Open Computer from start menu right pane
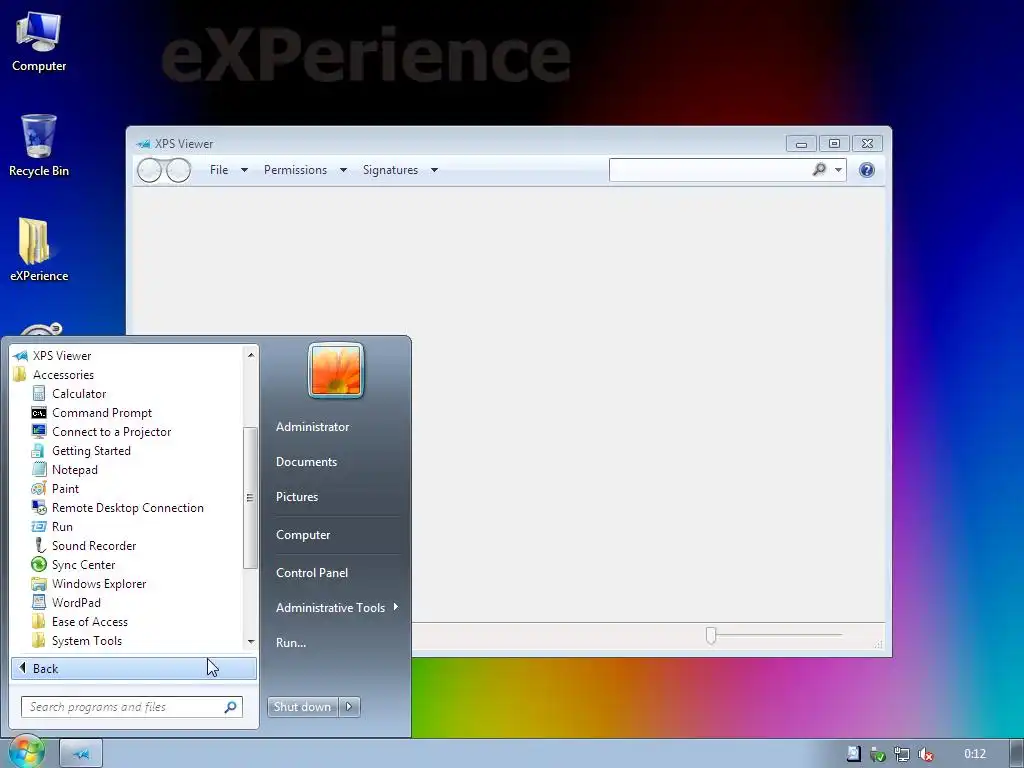 [303, 535]
